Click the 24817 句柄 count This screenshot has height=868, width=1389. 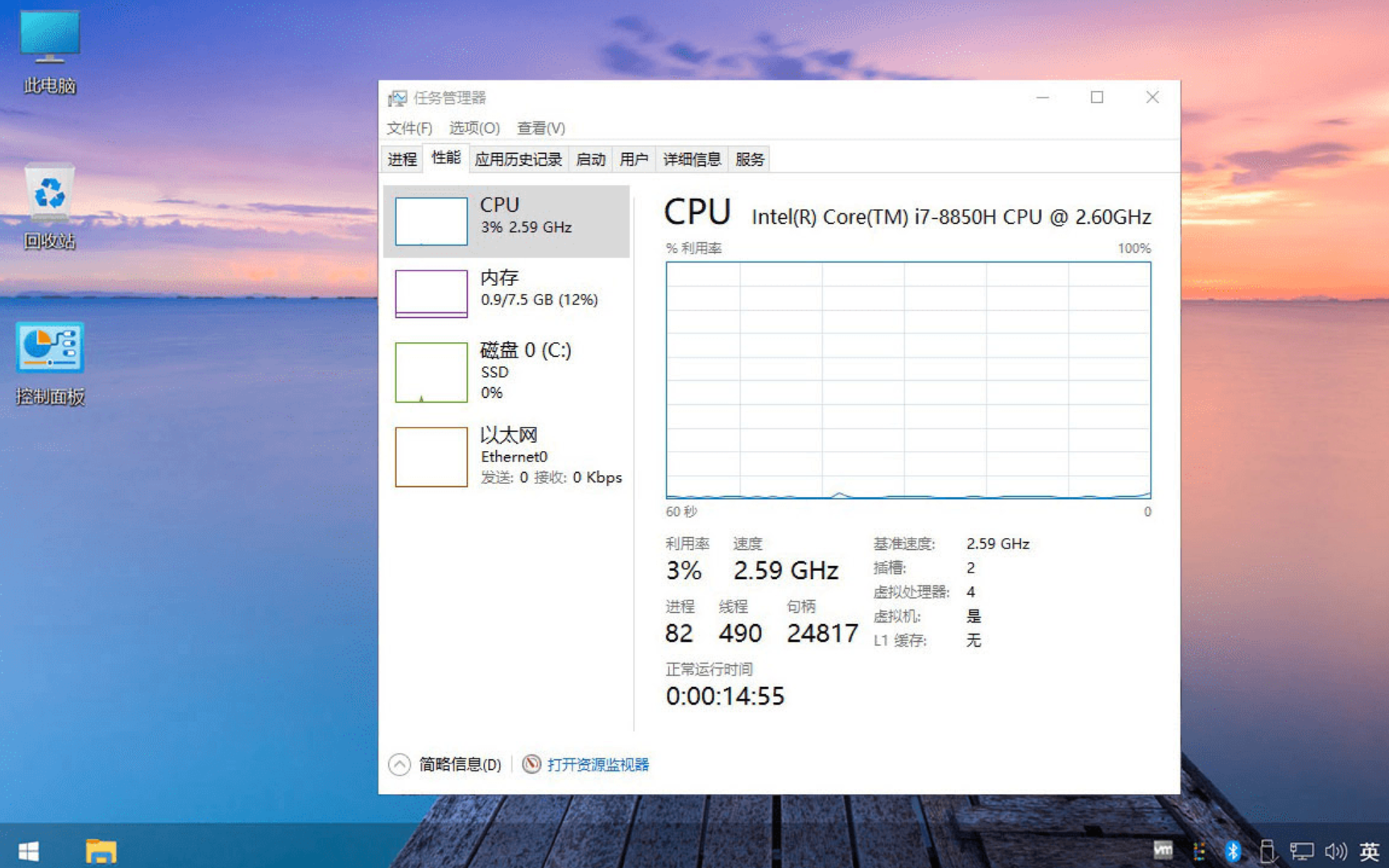[x=822, y=634]
